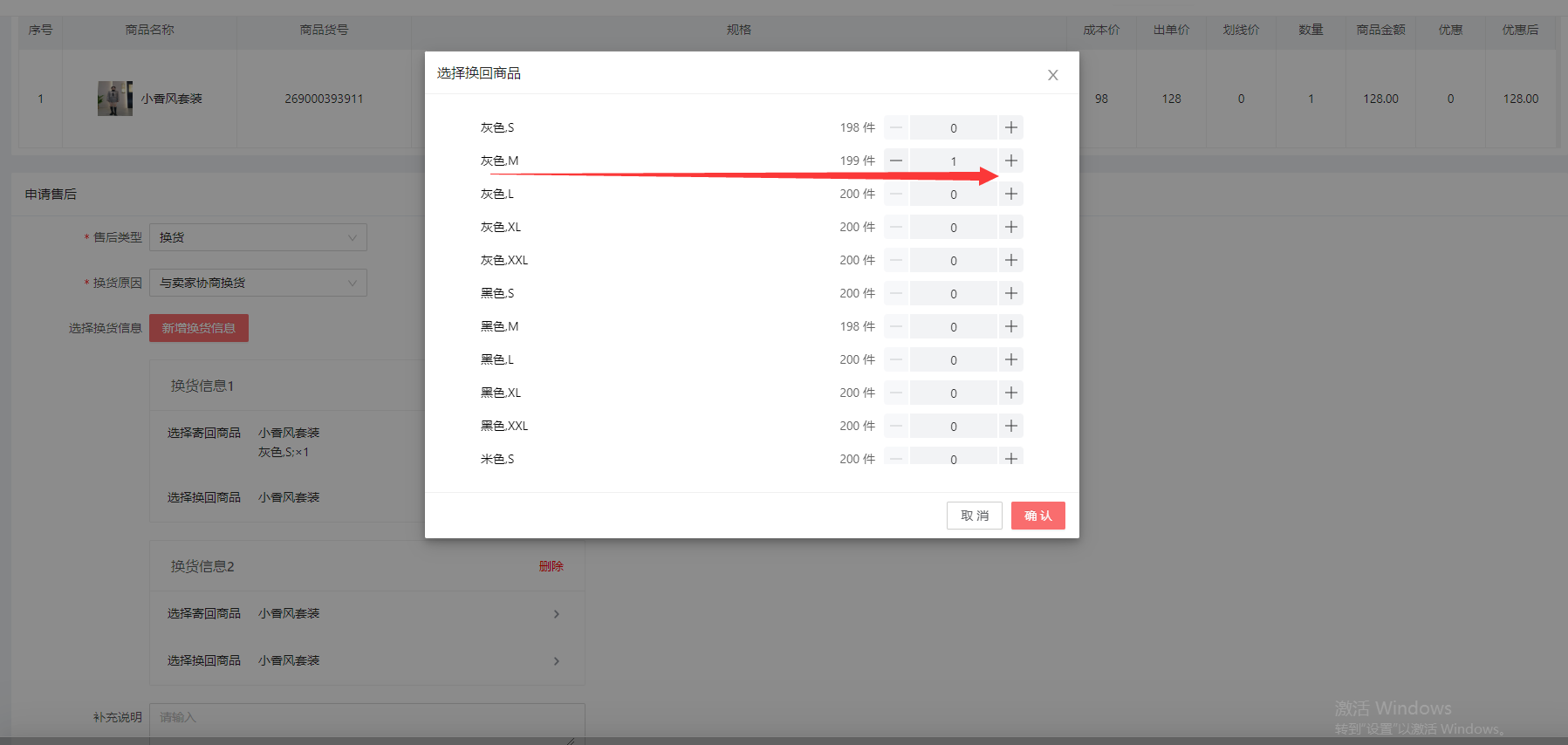Increase quantity for 灰色,XL
Screen dimensions: 1568x745
tap(1010, 227)
